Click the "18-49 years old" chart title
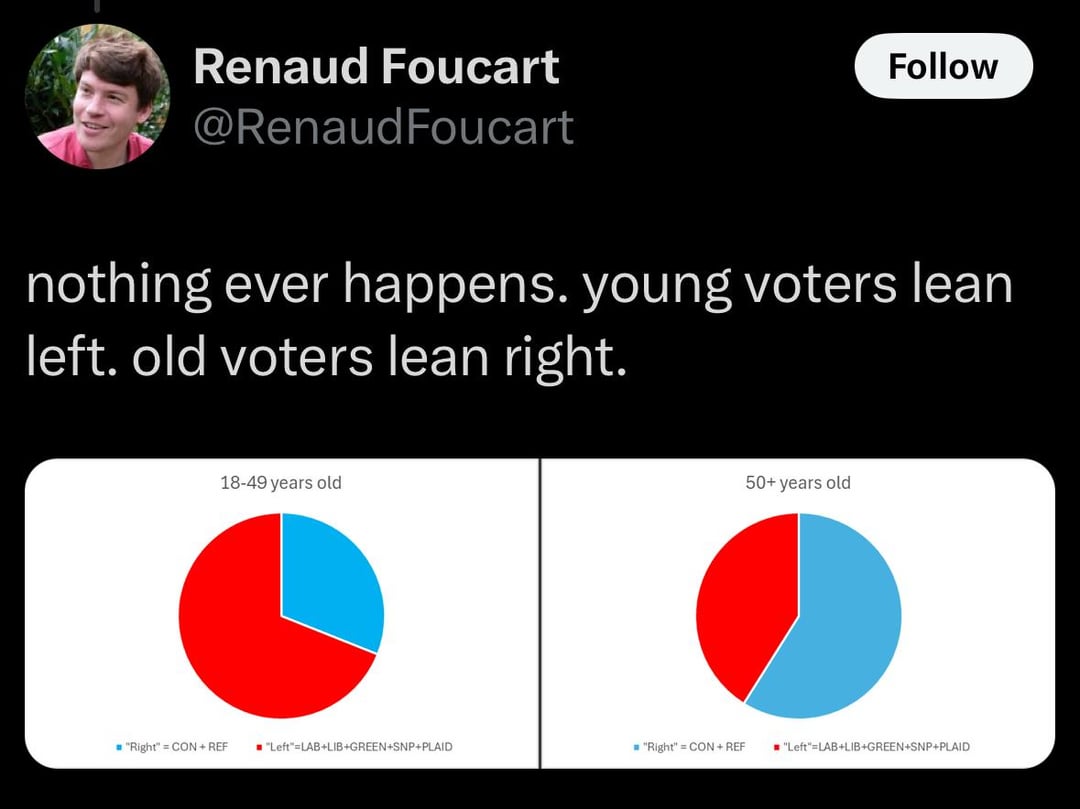The height and width of the screenshot is (809, 1080). coord(281,483)
